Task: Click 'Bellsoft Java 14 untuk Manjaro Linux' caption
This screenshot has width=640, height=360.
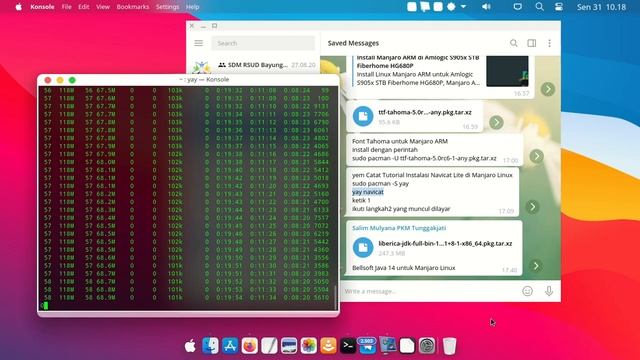Action: tap(403, 268)
